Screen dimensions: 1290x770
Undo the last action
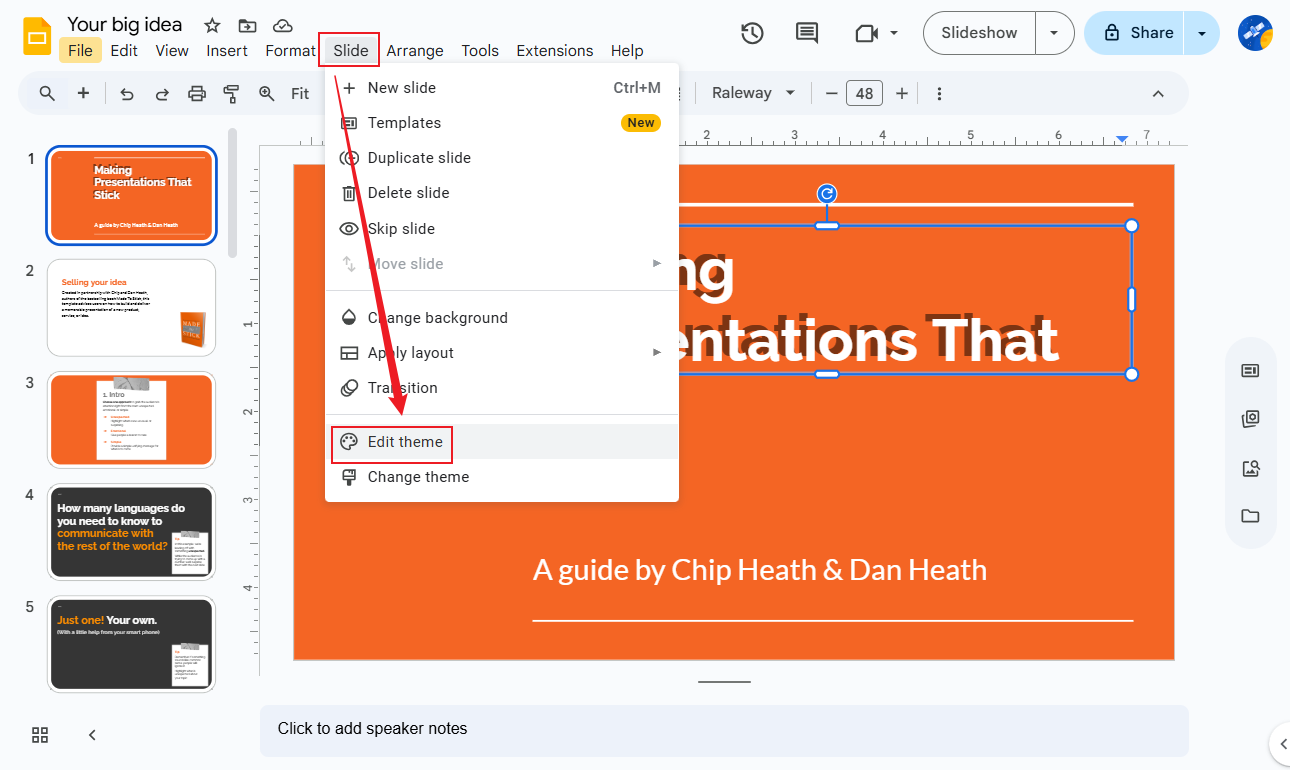pyautogui.click(x=125, y=93)
